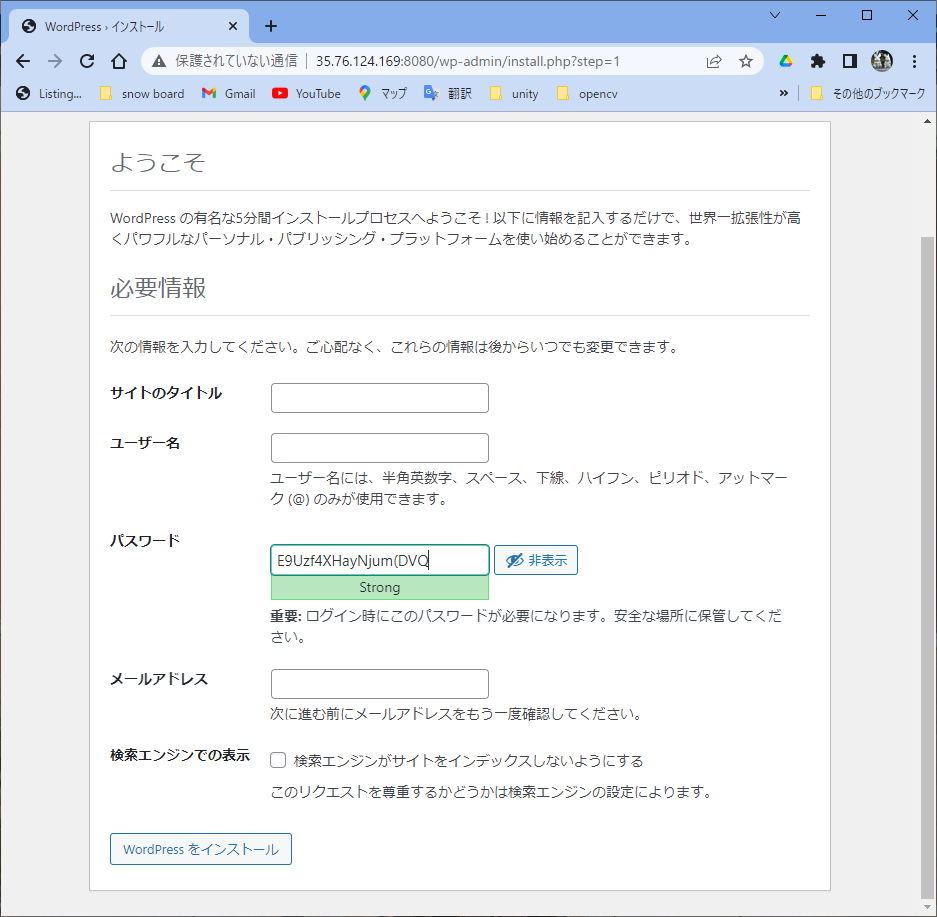The width and height of the screenshot is (937, 917).
Task: Check the search engine no-index checkbox
Action: click(279, 761)
